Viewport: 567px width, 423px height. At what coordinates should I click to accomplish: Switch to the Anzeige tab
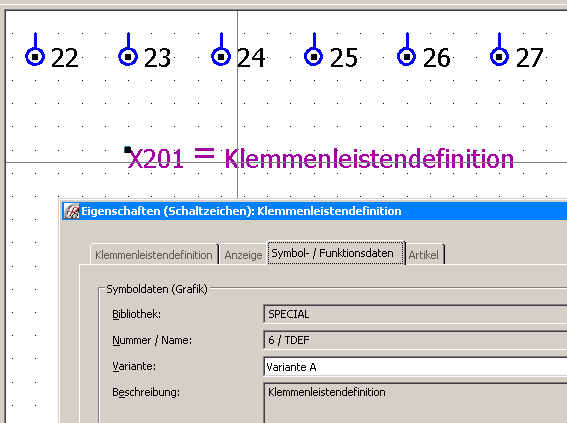coord(243,255)
